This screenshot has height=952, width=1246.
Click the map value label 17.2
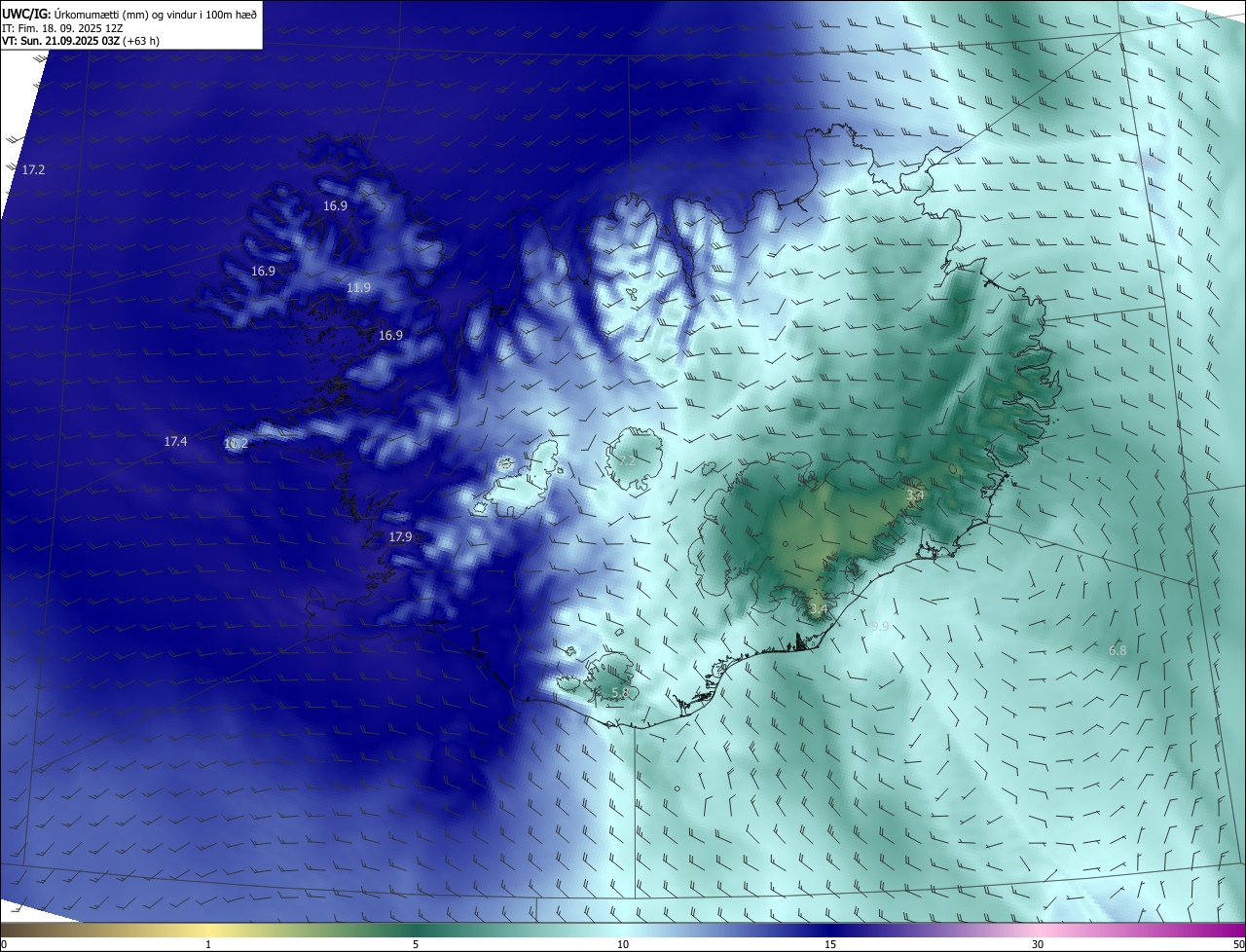click(x=33, y=169)
